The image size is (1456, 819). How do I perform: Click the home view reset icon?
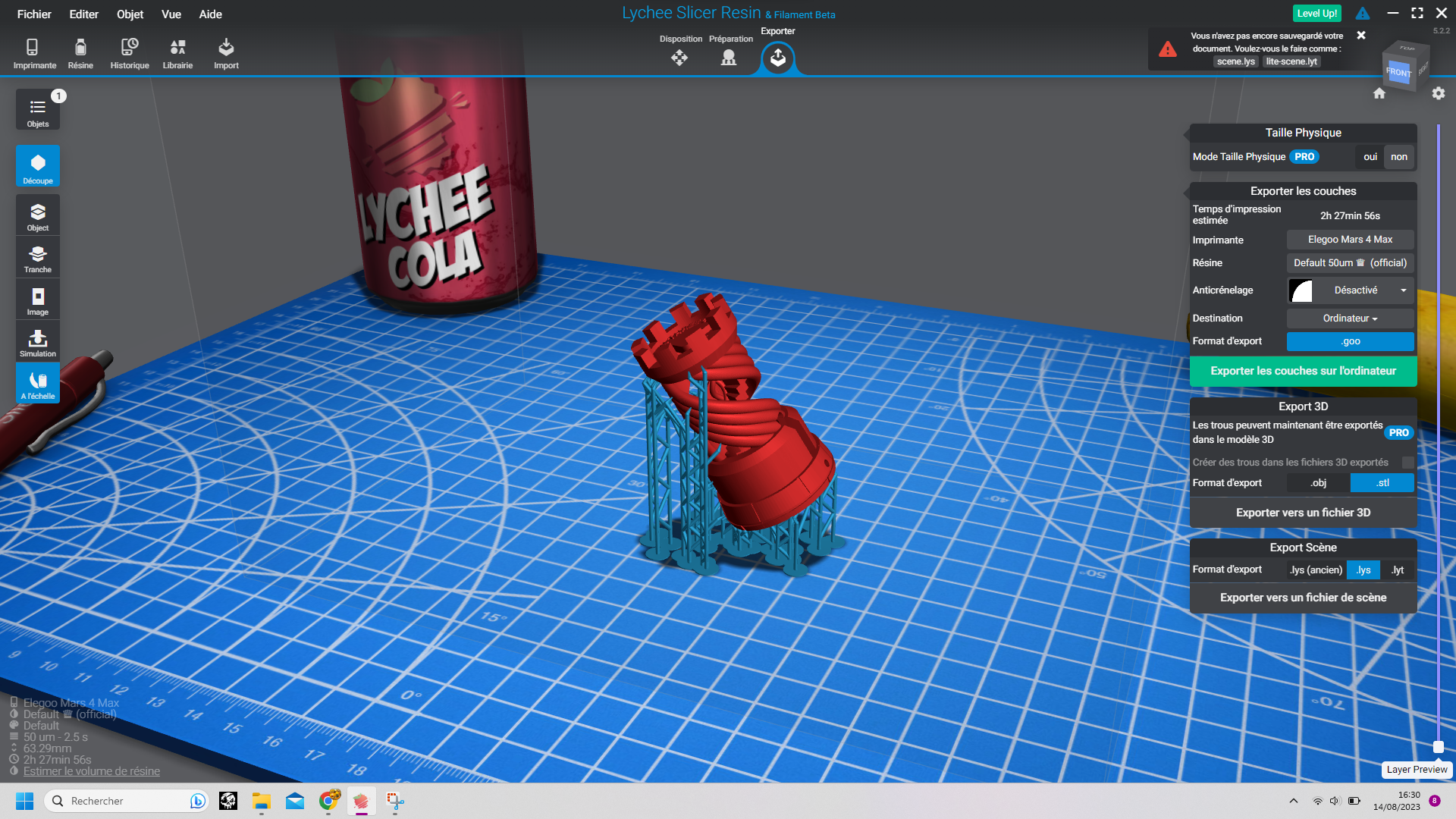coord(1379,93)
